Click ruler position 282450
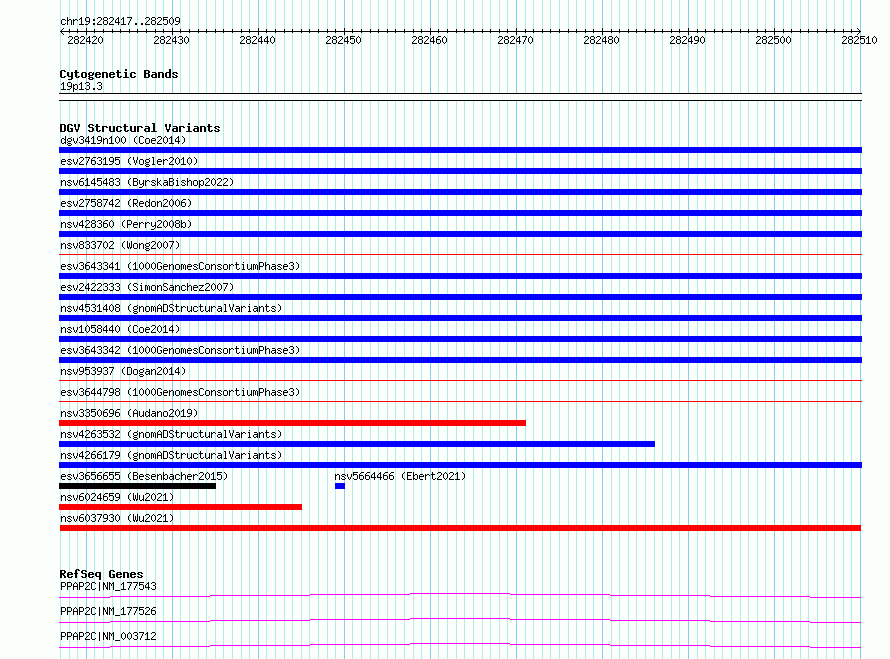The width and height of the screenshot is (890, 659). pos(343,40)
